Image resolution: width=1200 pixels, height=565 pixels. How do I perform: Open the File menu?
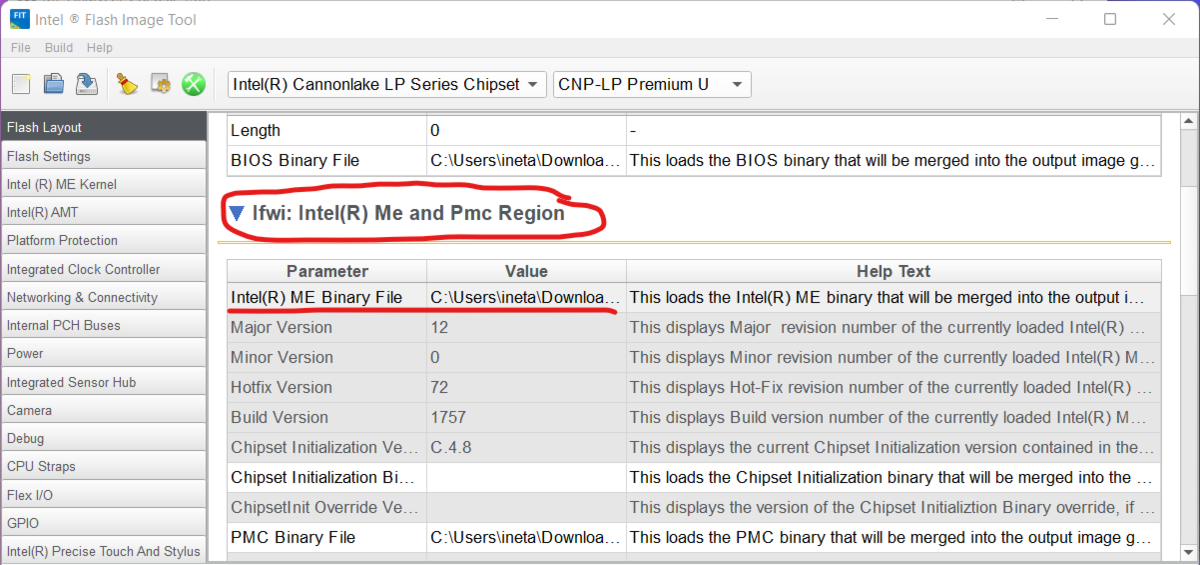click(x=21, y=48)
